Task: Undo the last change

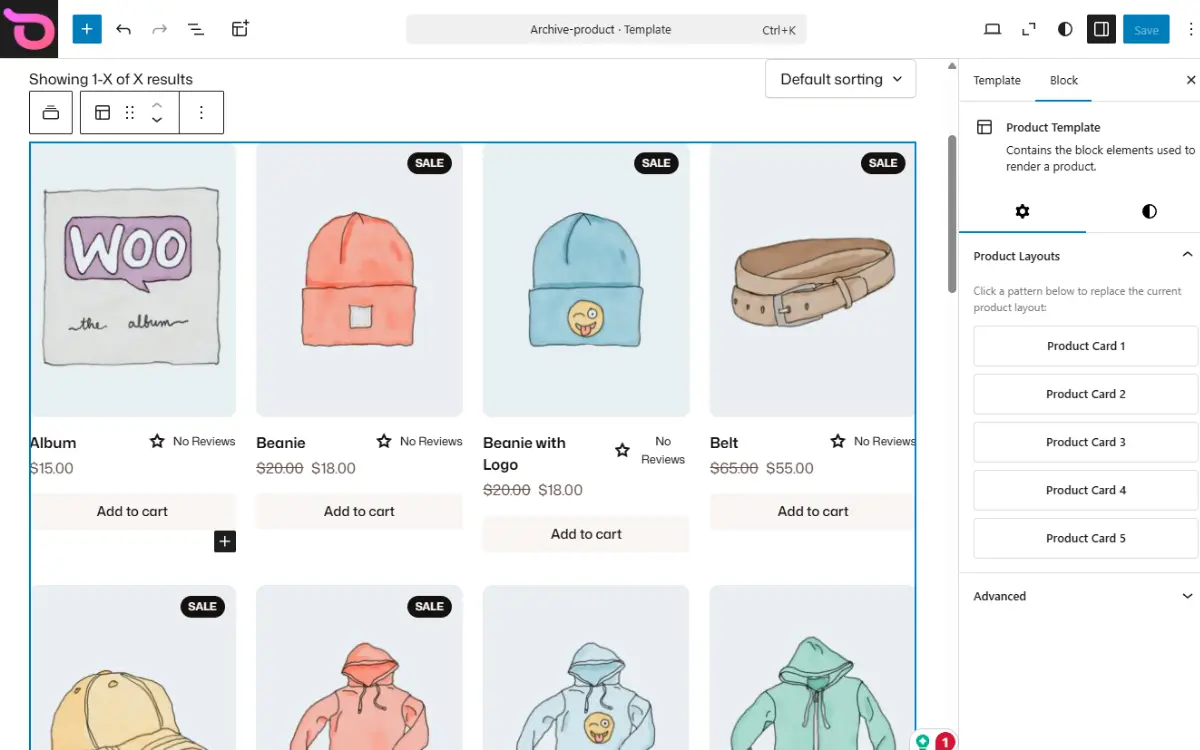Action: pyautogui.click(x=123, y=29)
